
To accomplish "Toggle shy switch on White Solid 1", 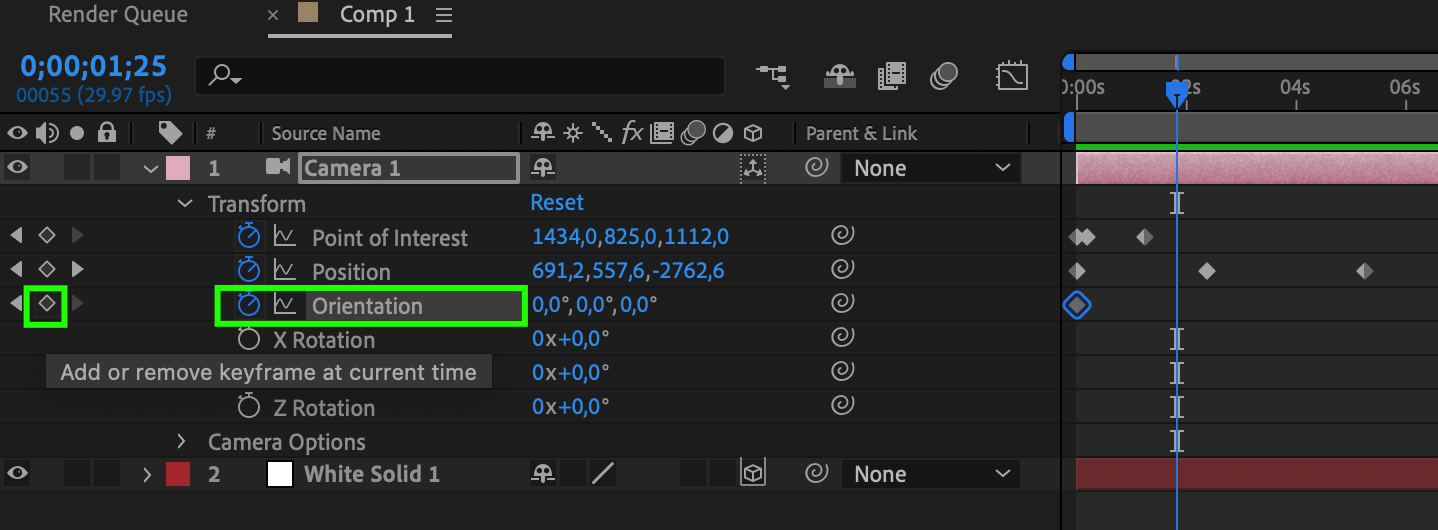I will [x=543, y=474].
